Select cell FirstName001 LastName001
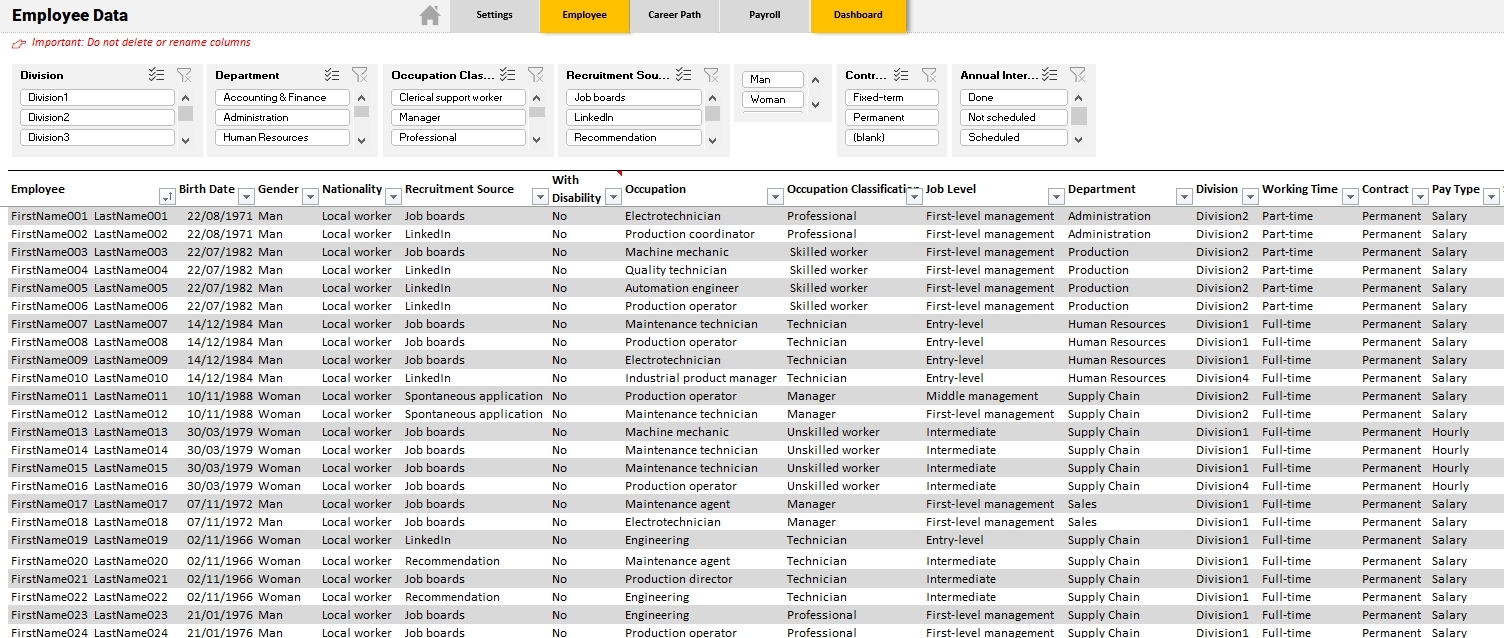 pyautogui.click(x=90, y=216)
